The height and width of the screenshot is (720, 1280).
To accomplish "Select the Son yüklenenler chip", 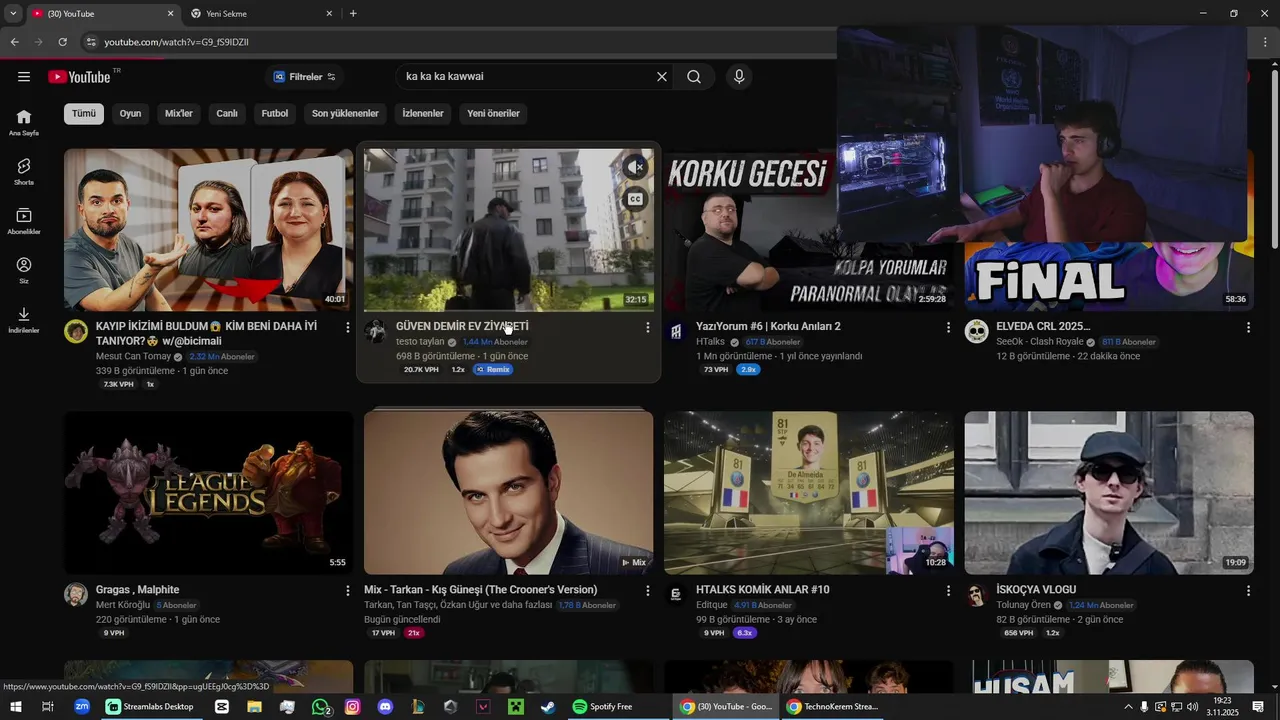I will click(x=345, y=113).
